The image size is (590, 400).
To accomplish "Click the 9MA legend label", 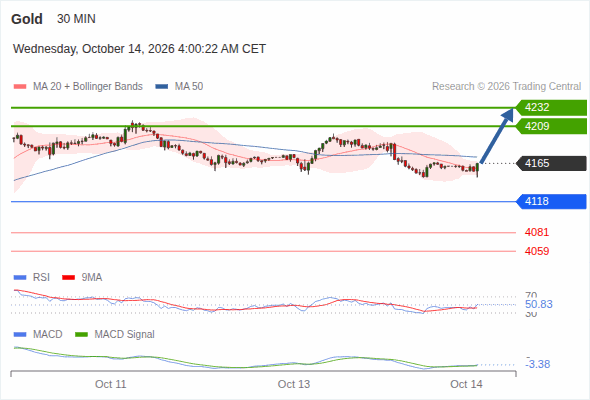I will tap(92, 278).
